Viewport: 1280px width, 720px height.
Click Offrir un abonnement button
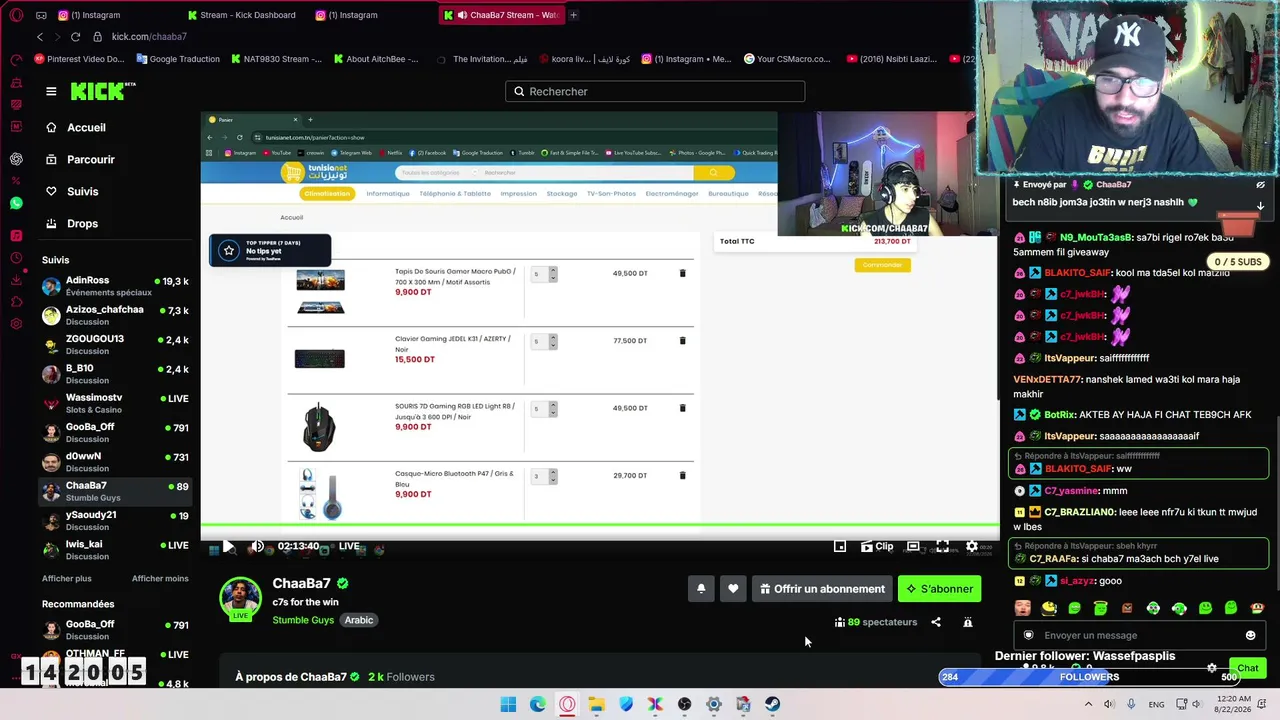(x=822, y=589)
